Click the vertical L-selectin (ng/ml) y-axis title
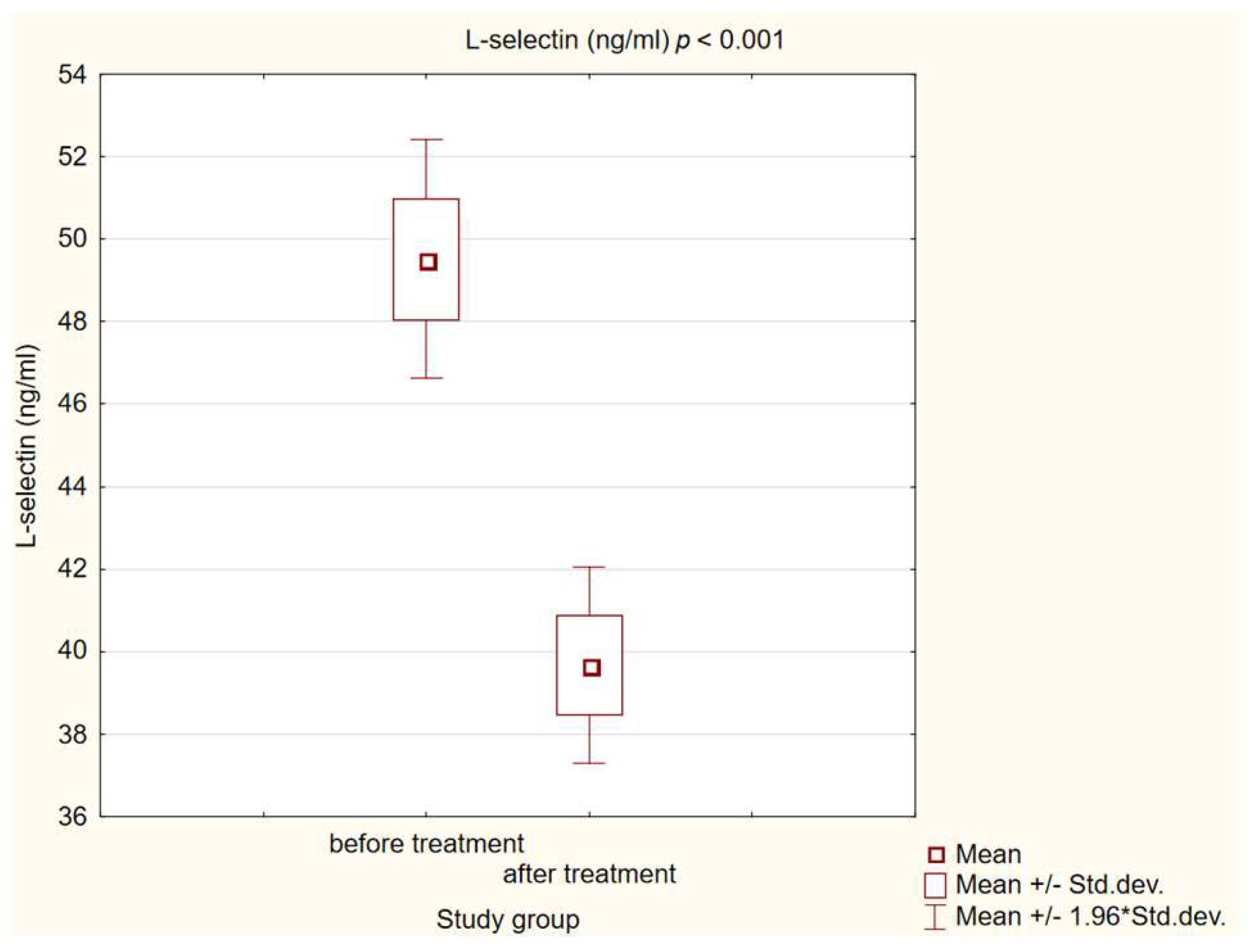The image size is (1254, 952). 27,446
